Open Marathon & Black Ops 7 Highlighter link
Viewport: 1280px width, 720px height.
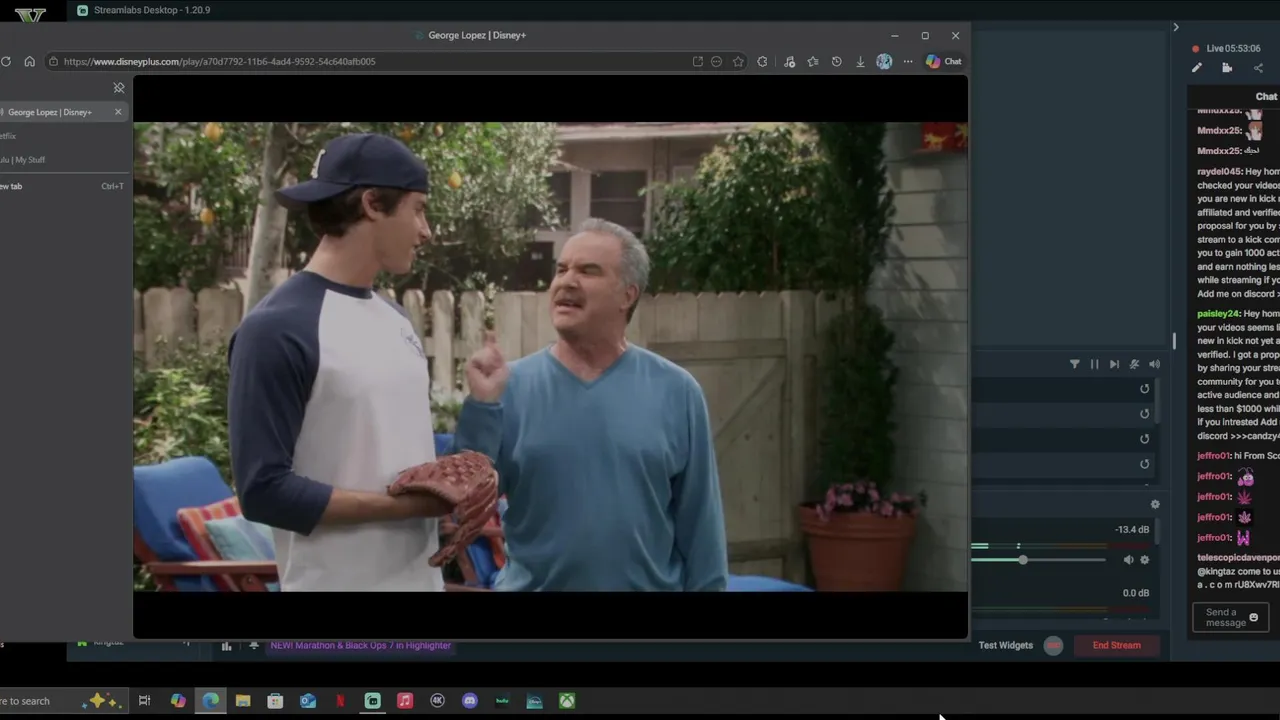tap(360, 646)
